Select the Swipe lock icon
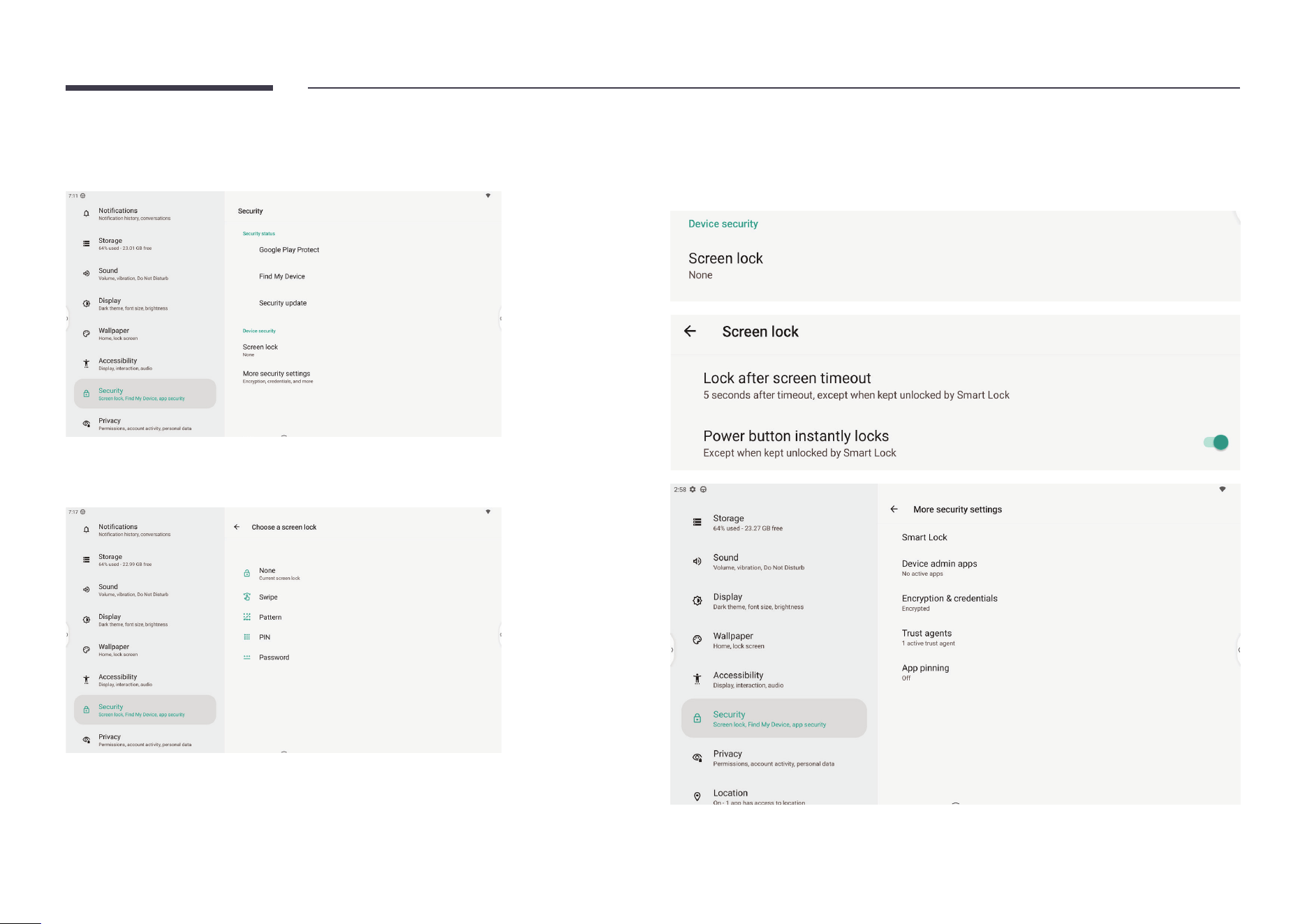This screenshot has width=1307, height=924. [246, 597]
